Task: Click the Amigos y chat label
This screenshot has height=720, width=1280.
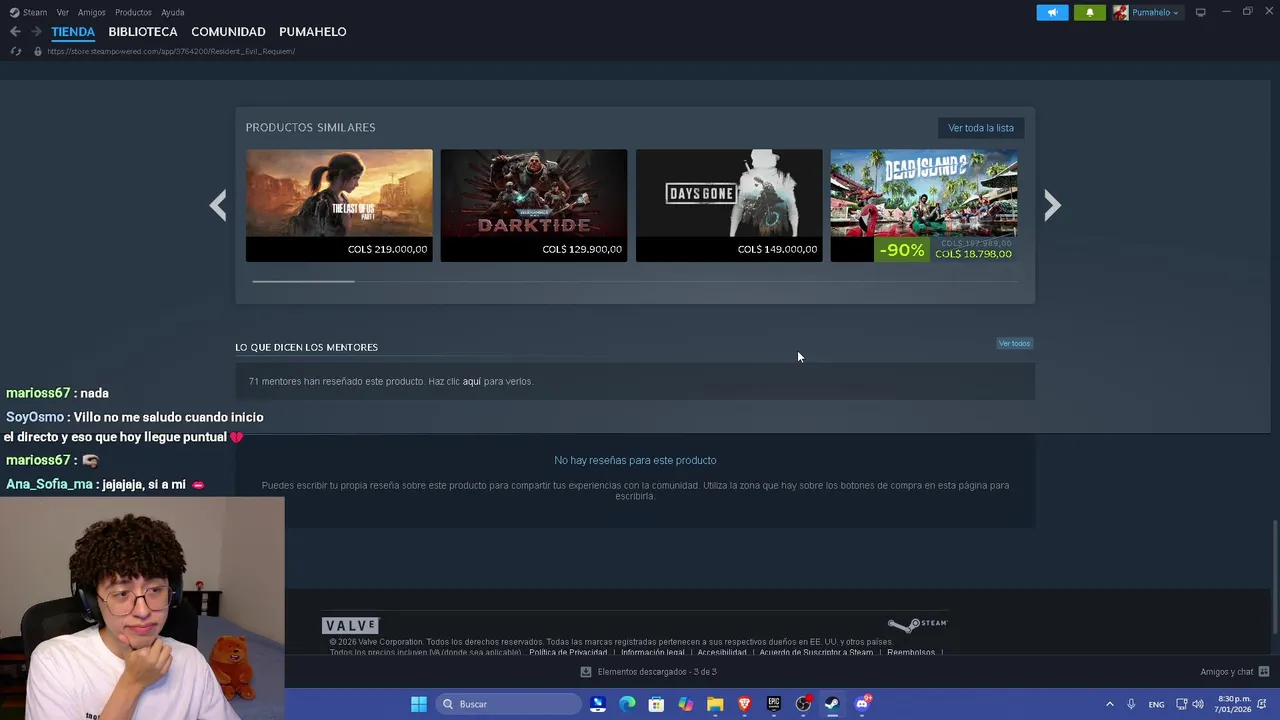Action: click(1227, 672)
